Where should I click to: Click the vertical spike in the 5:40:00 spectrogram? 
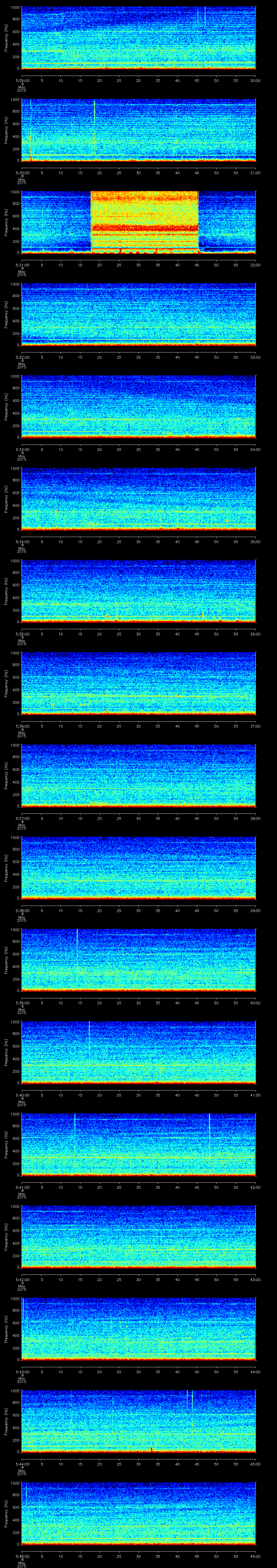89,1040
